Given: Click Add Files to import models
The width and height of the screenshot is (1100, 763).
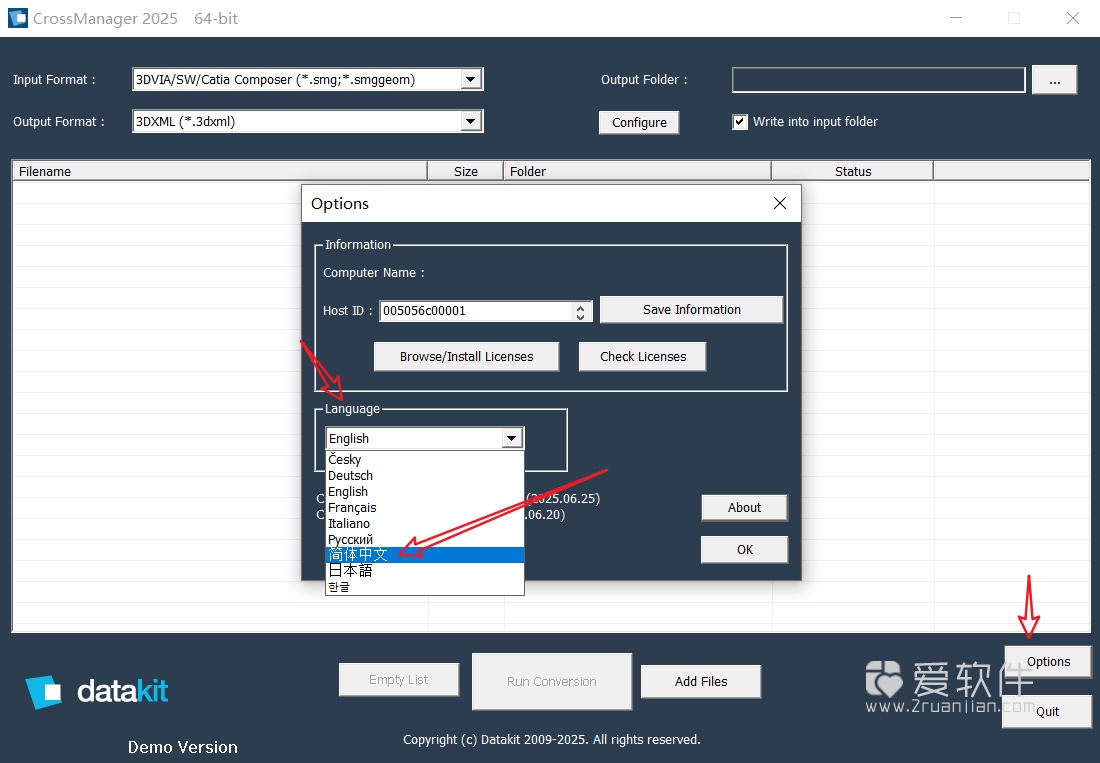Looking at the screenshot, I should pos(700,681).
